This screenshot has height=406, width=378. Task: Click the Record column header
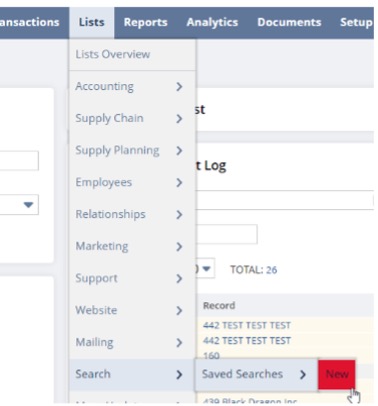(x=219, y=305)
